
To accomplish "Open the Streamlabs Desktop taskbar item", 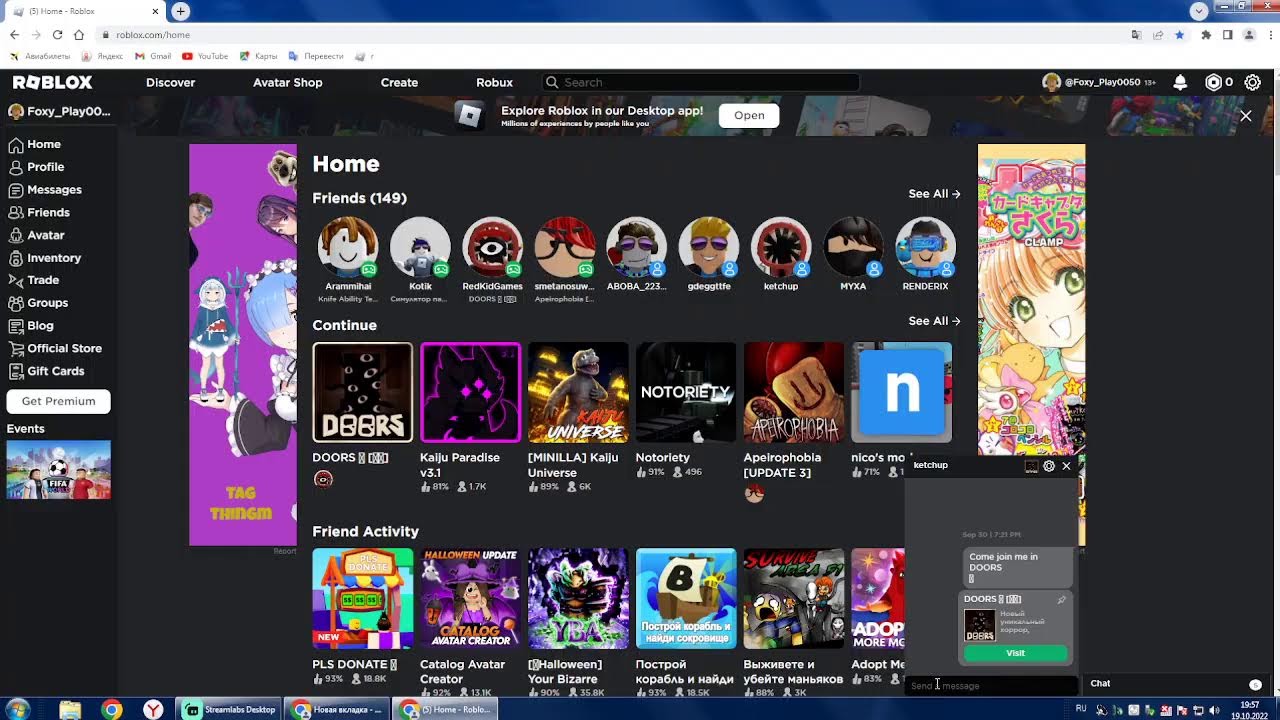I will pos(230,710).
